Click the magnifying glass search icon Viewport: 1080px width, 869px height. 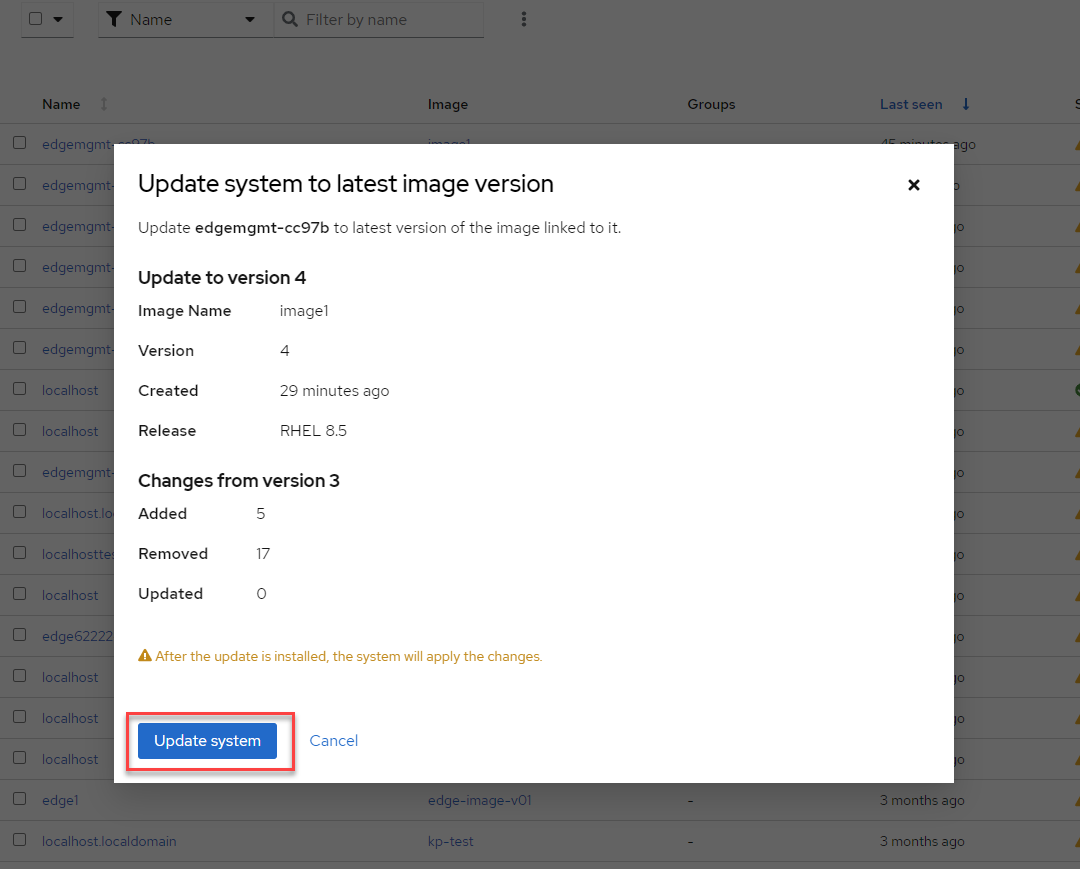[290, 20]
